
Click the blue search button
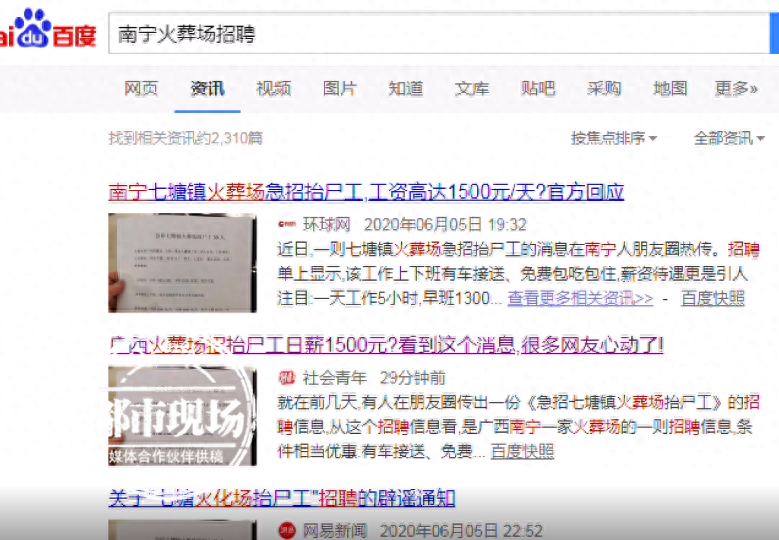tap(773, 34)
